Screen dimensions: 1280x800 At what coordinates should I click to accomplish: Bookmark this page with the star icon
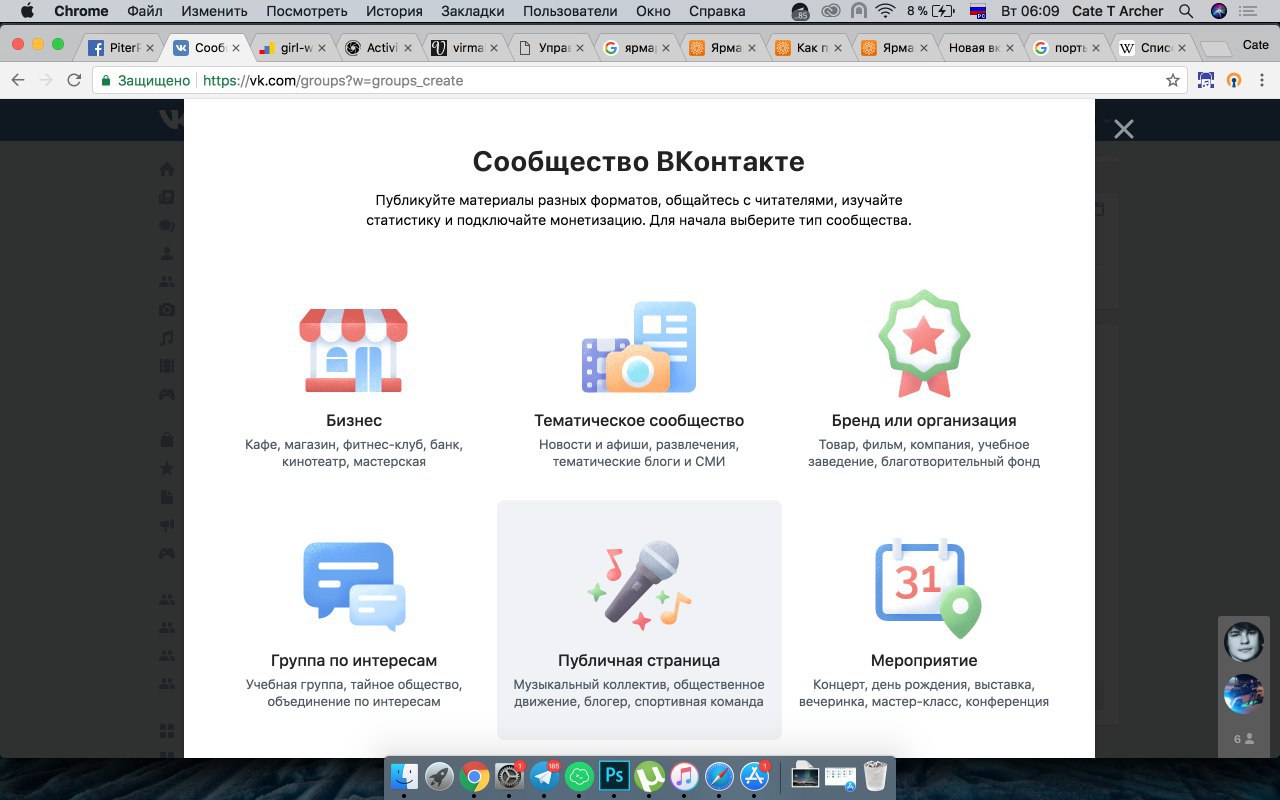[x=1173, y=80]
